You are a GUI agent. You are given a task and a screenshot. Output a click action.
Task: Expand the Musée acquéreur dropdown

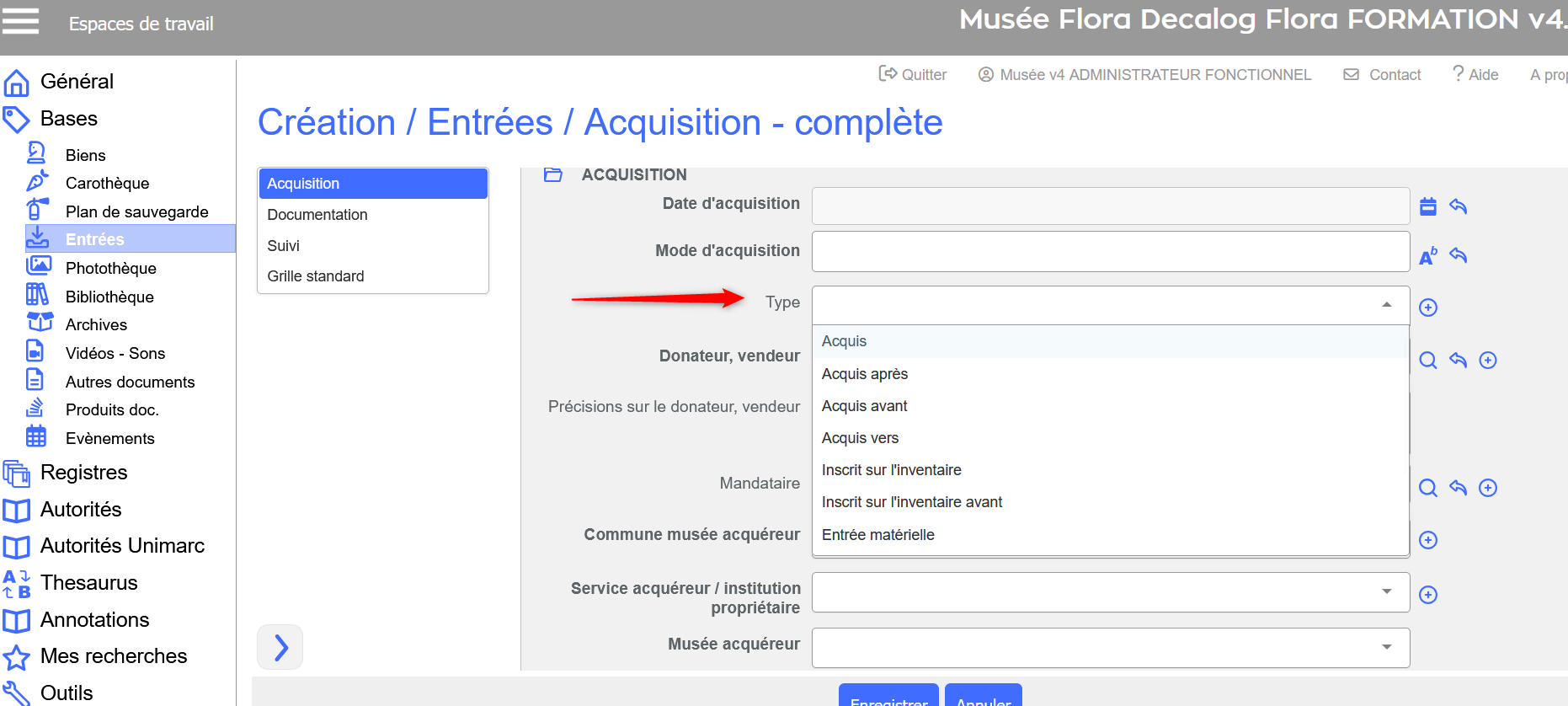1387,647
